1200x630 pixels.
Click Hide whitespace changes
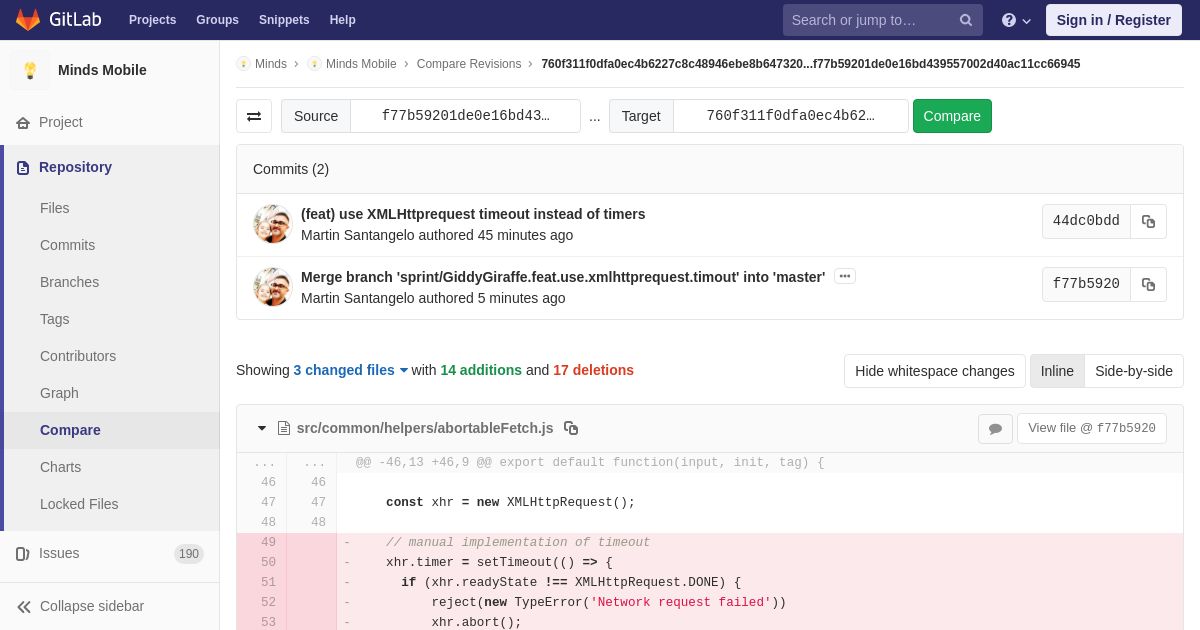click(935, 371)
